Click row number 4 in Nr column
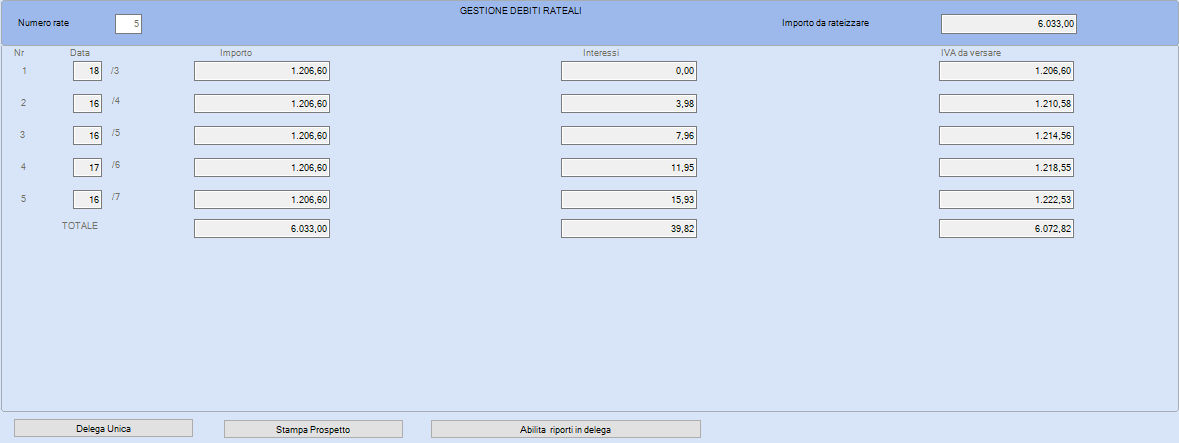This screenshot has height=443, width=1179. click(23, 167)
